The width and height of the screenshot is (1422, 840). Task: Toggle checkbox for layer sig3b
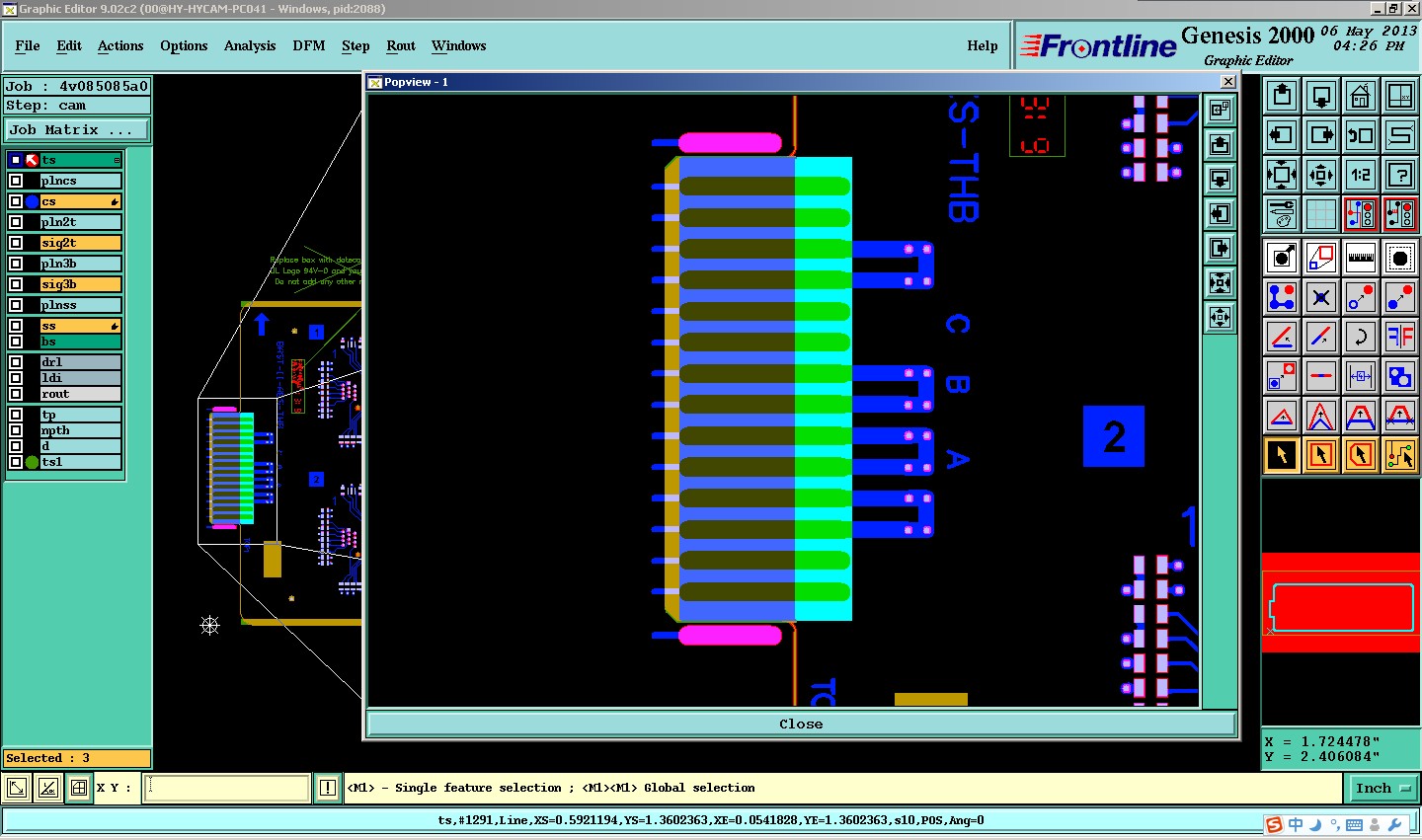coord(16,284)
